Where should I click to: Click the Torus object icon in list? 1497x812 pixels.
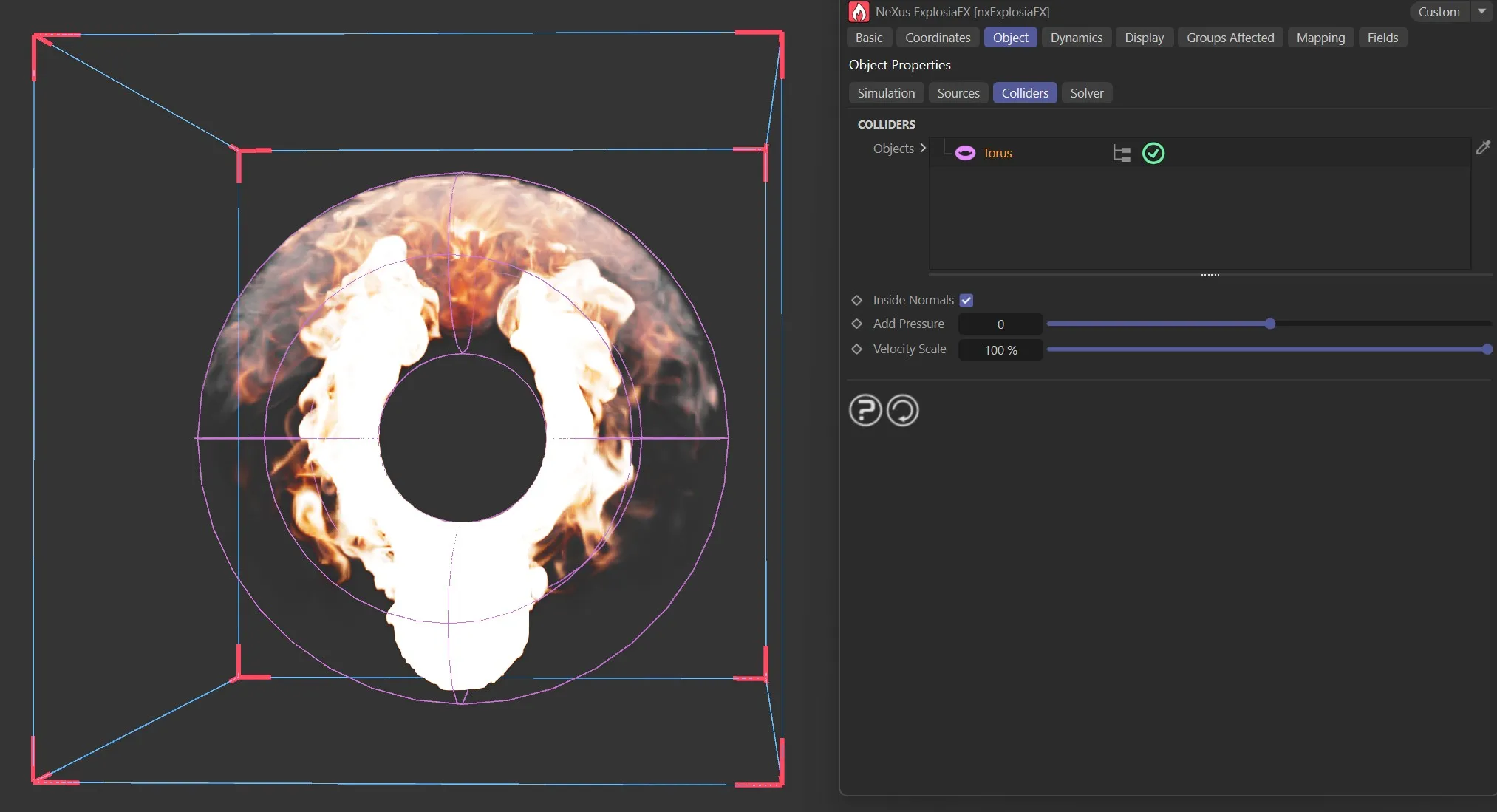click(x=965, y=153)
